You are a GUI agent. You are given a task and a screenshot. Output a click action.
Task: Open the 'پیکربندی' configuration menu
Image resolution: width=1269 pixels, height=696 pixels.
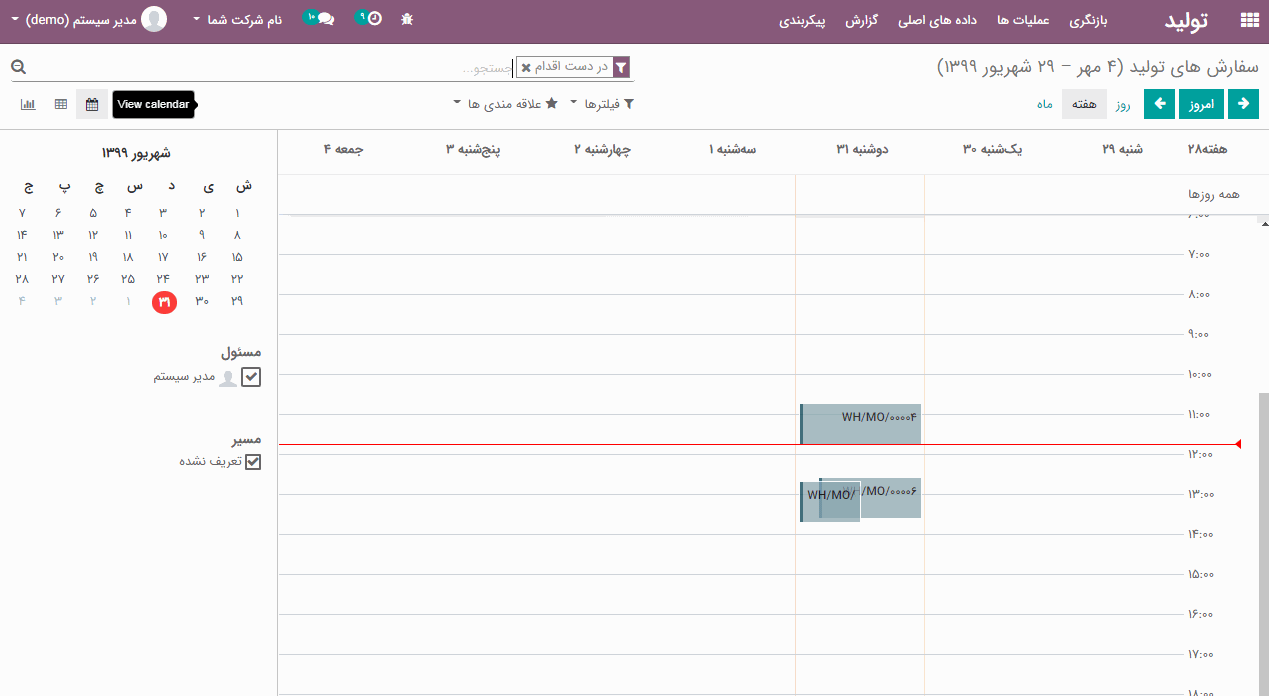(x=802, y=20)
